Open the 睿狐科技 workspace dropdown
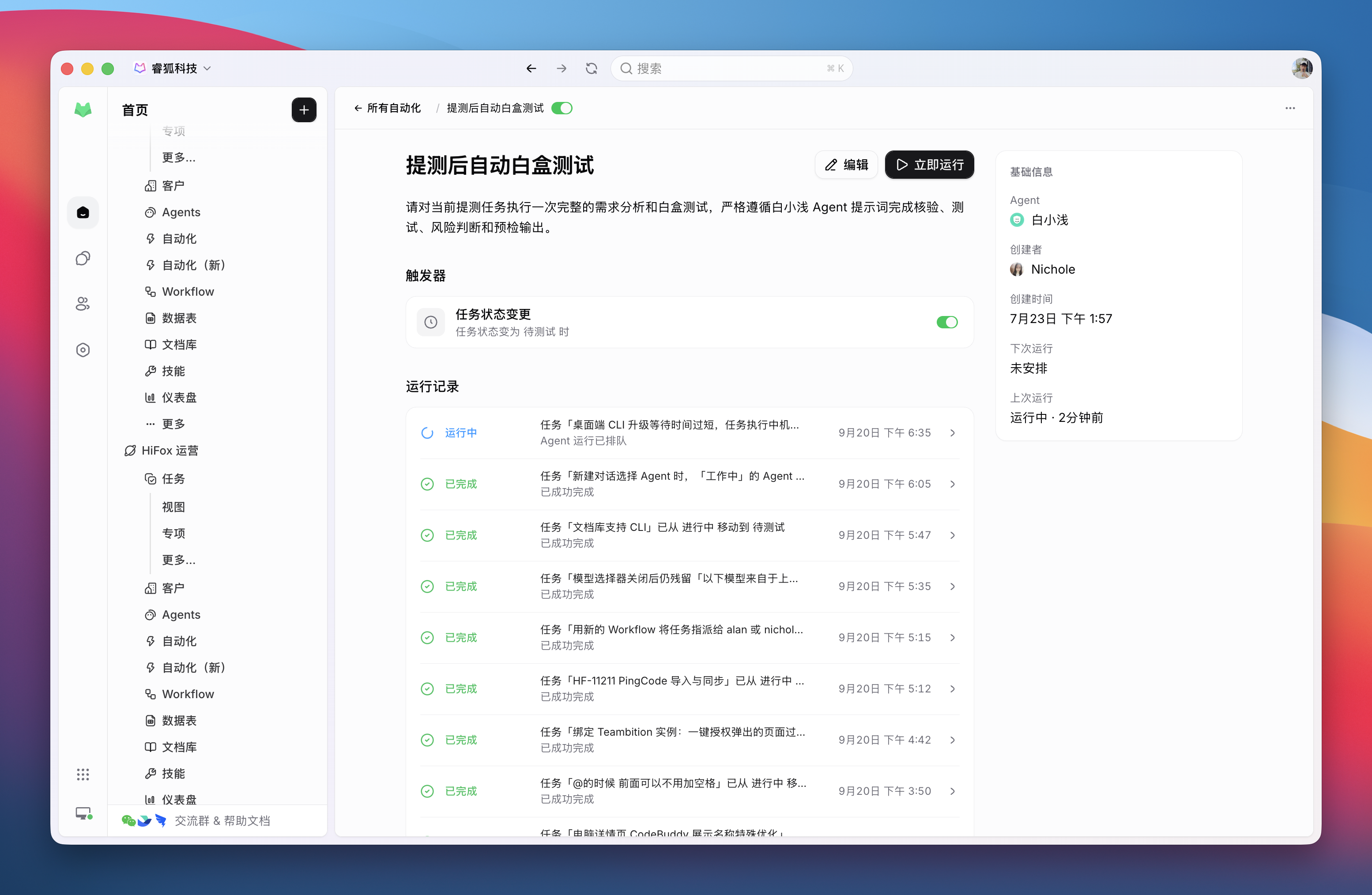Screen dimensions: 1372x895 (x=173, y=68)
